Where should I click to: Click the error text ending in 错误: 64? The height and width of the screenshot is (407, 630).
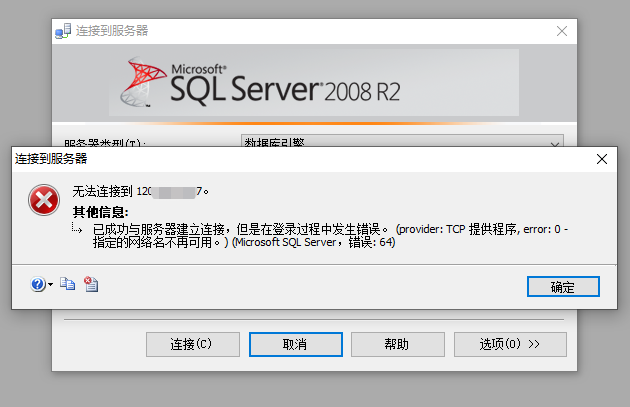(330, 235)
